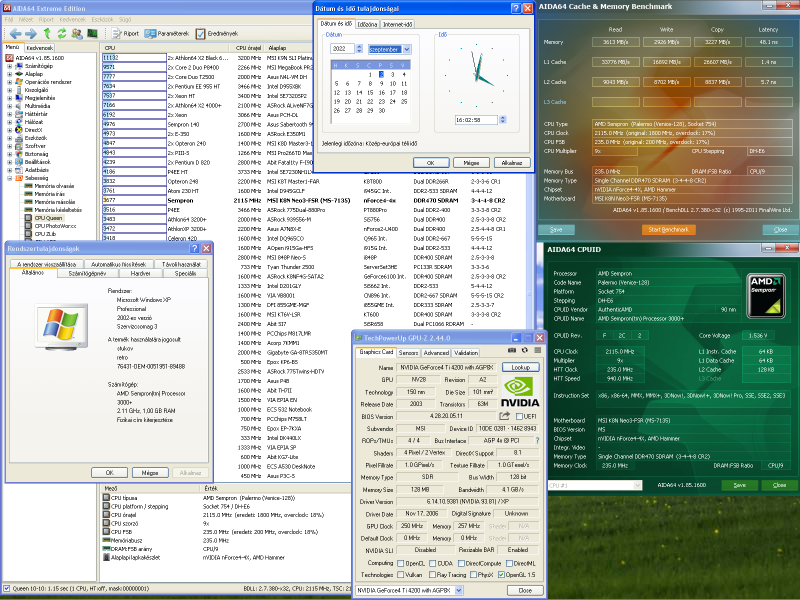Go forward with AIDA64 blue right arrow
800x600 pixels.
pyautogui.click(x=31, y=34)
